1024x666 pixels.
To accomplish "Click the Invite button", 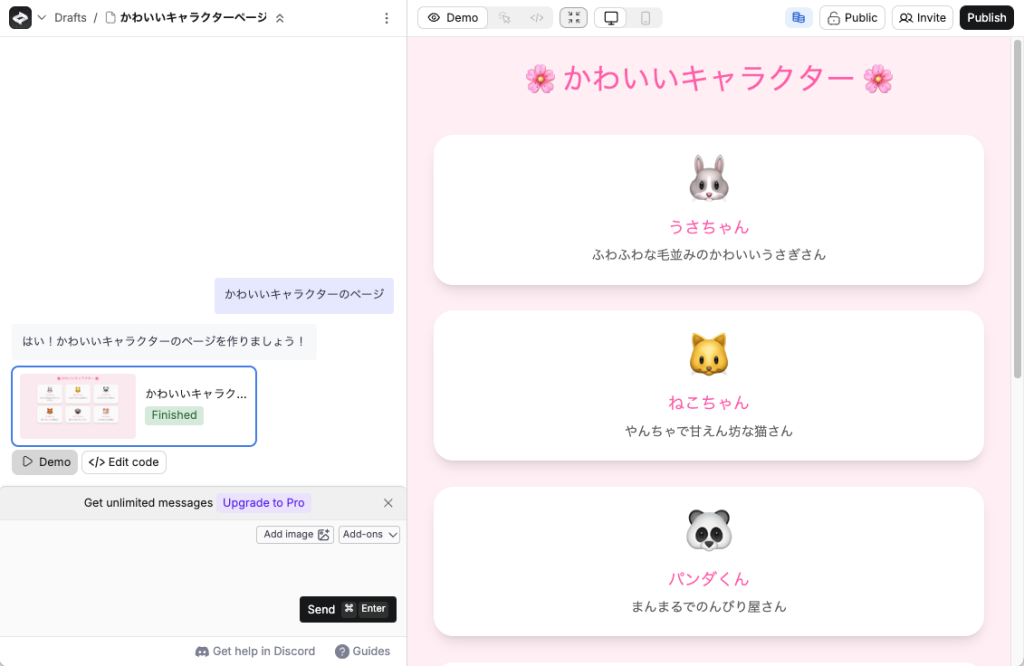I will point(921,18).
